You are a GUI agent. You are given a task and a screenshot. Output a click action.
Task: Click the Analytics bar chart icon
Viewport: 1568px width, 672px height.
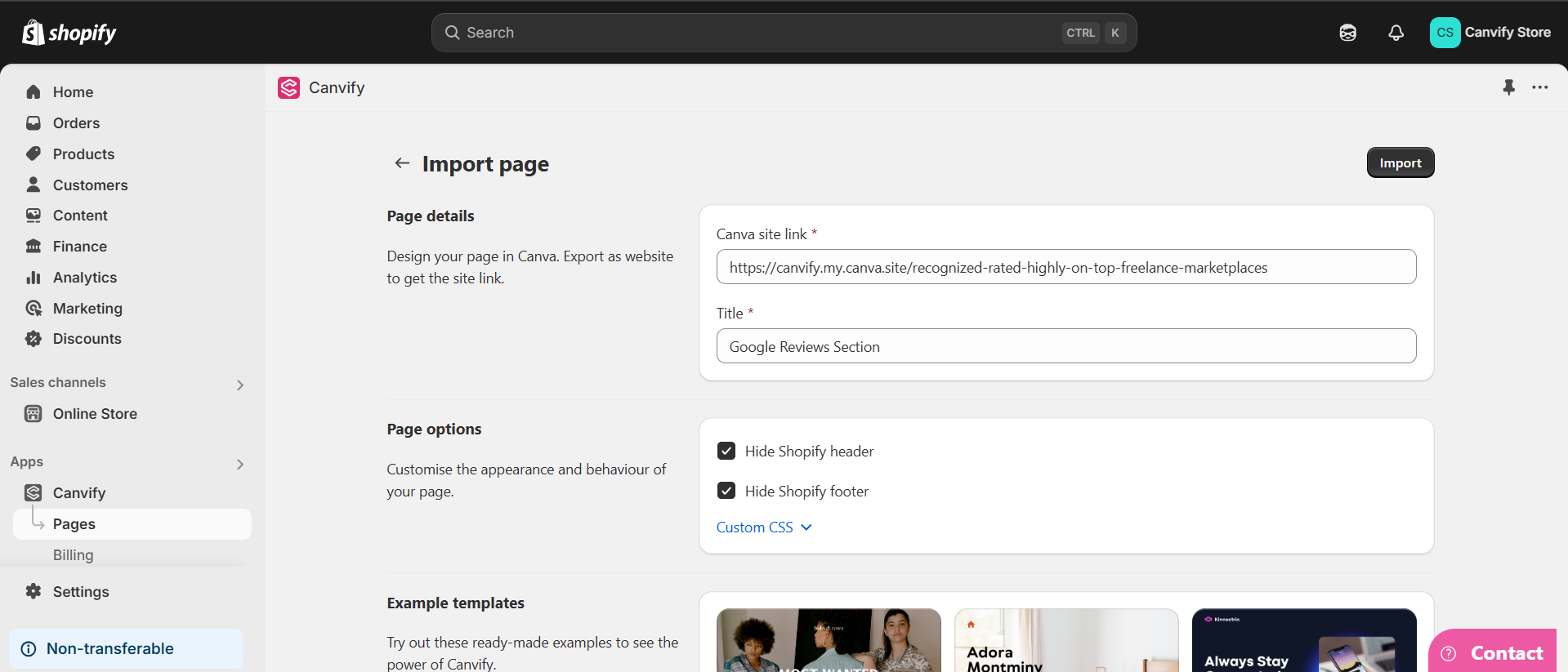(34, 278)
